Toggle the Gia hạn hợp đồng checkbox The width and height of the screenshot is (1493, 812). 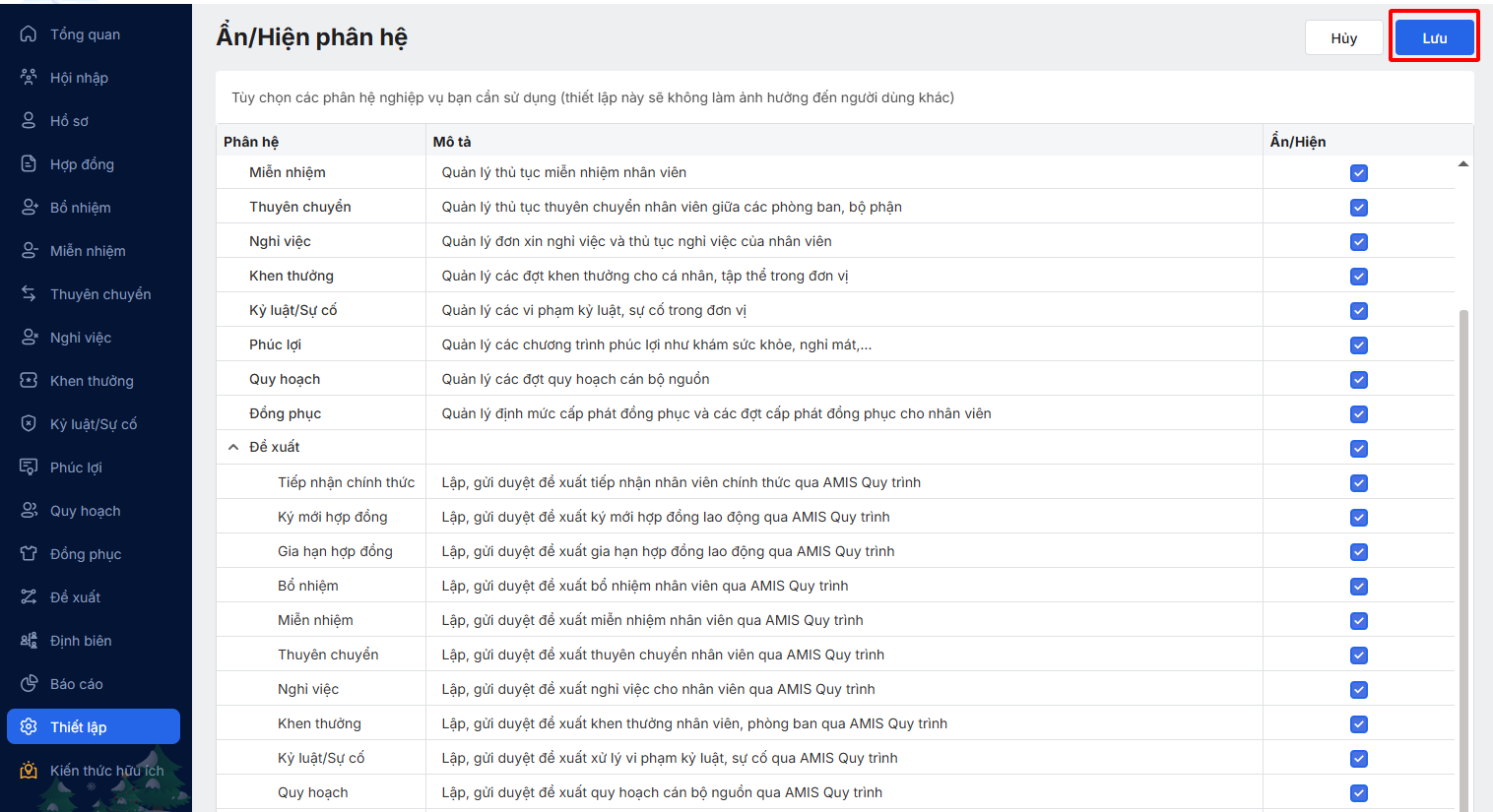click(1359, 552)
